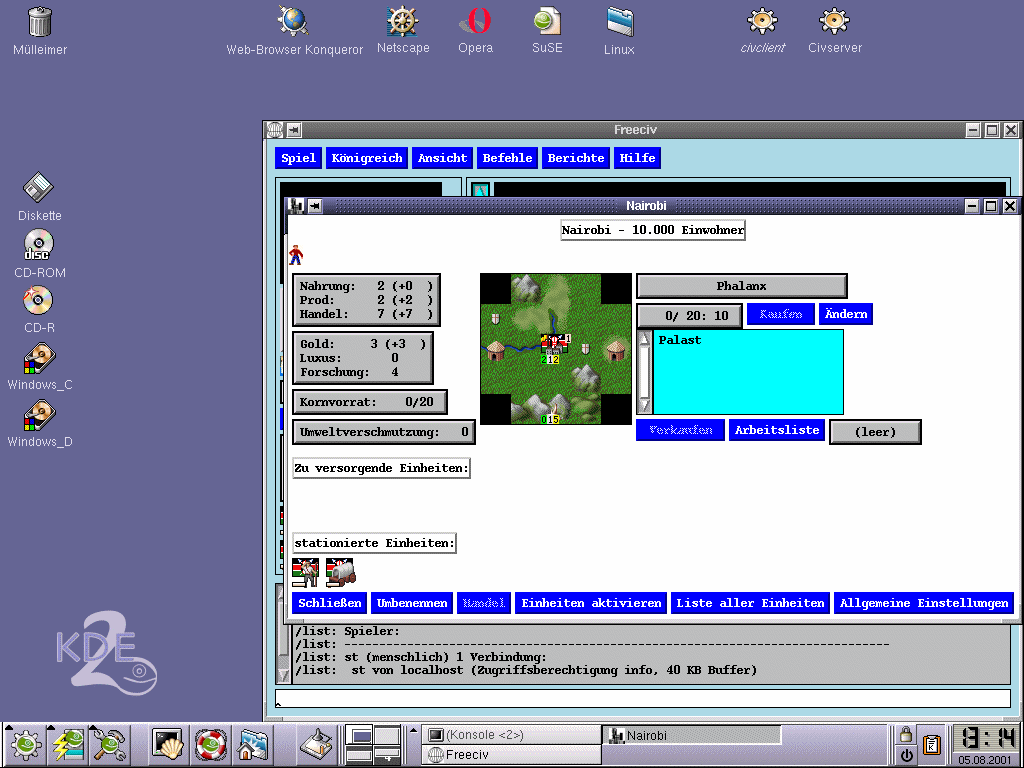Image resolution: width=1024 pixels, height=768 pixels.
Task: Click Ändern to change production
Action: coord(846,314)
